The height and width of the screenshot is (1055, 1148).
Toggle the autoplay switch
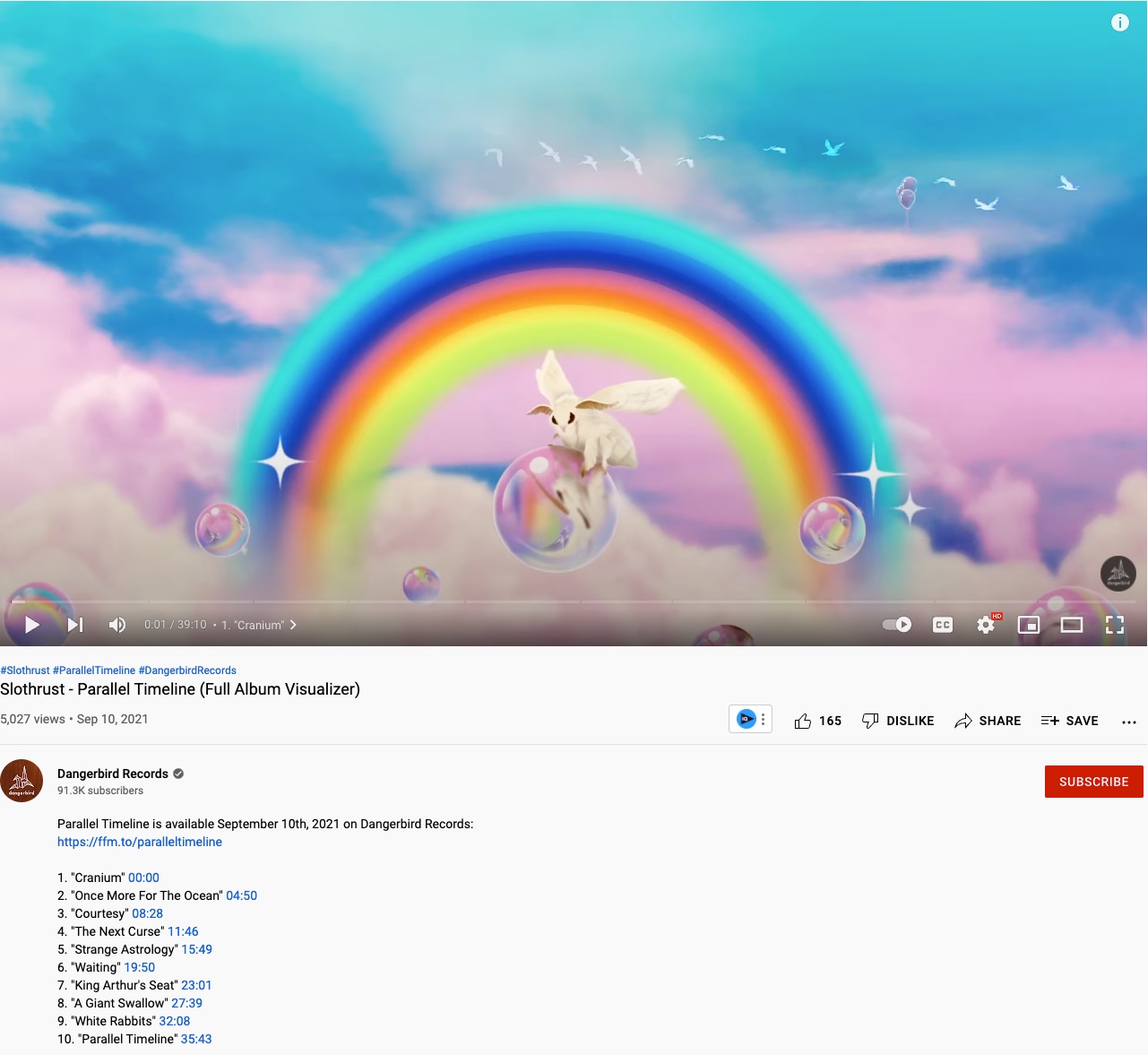tap(897, 625)
